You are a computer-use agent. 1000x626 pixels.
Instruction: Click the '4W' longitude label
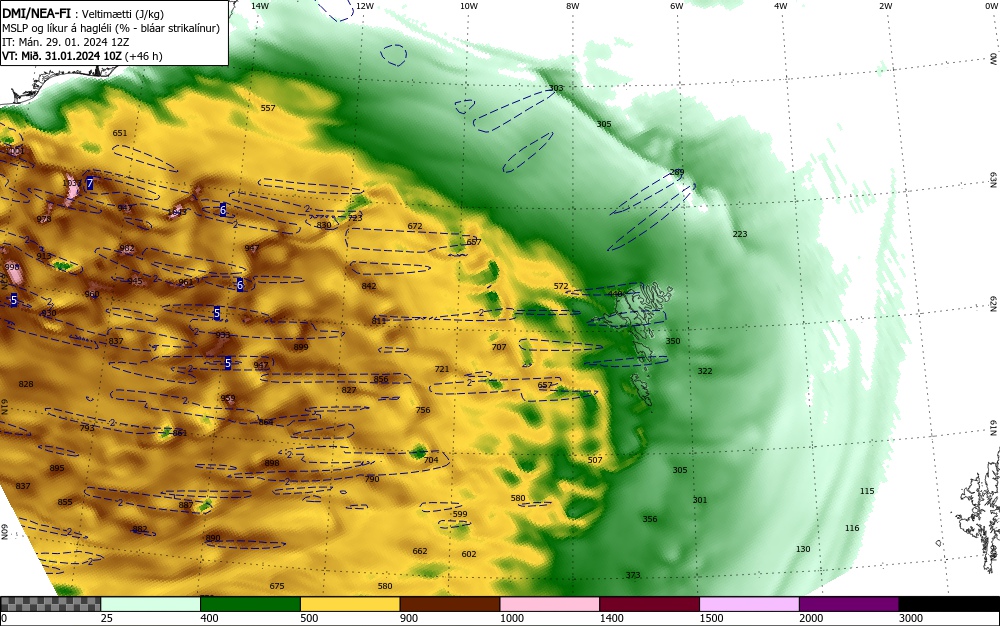(x=781, y=6)
